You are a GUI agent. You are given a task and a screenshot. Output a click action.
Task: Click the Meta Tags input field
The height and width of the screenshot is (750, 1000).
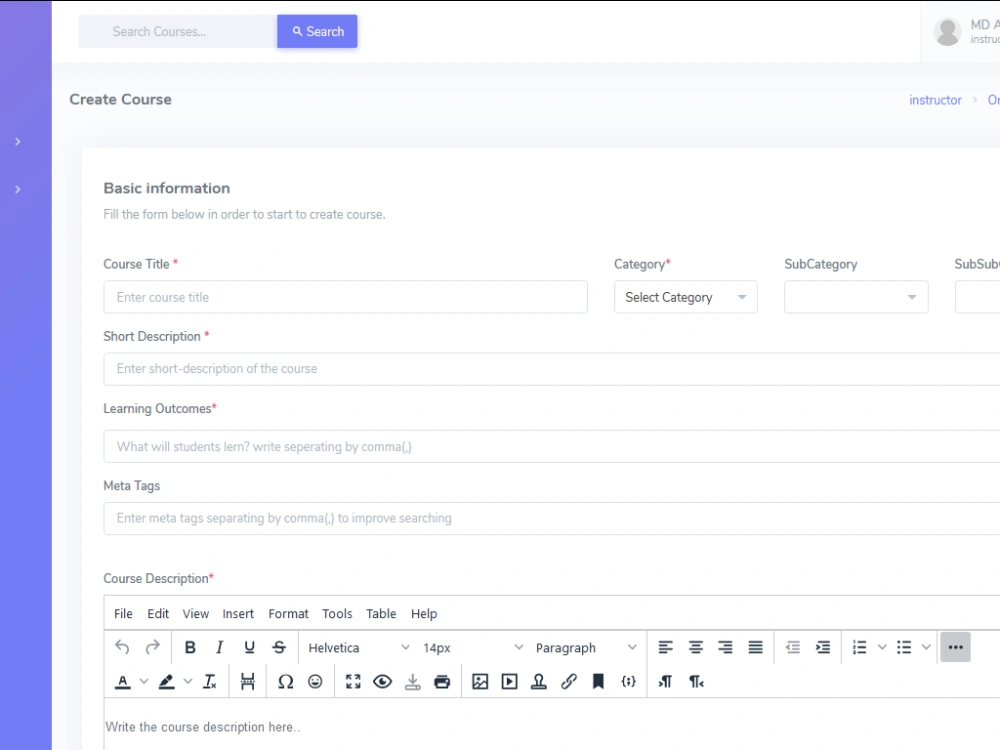coord(552,518)
